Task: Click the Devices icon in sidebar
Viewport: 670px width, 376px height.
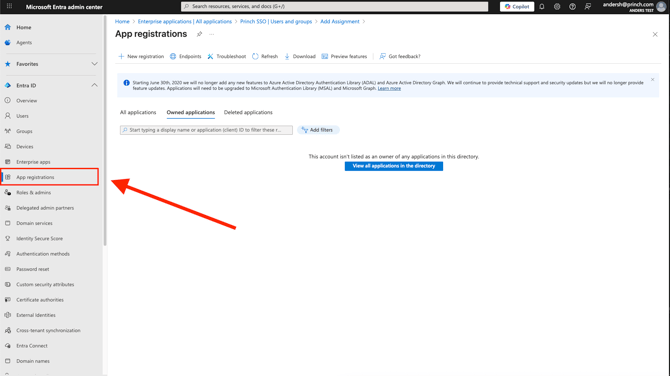Action: (8, 147)
